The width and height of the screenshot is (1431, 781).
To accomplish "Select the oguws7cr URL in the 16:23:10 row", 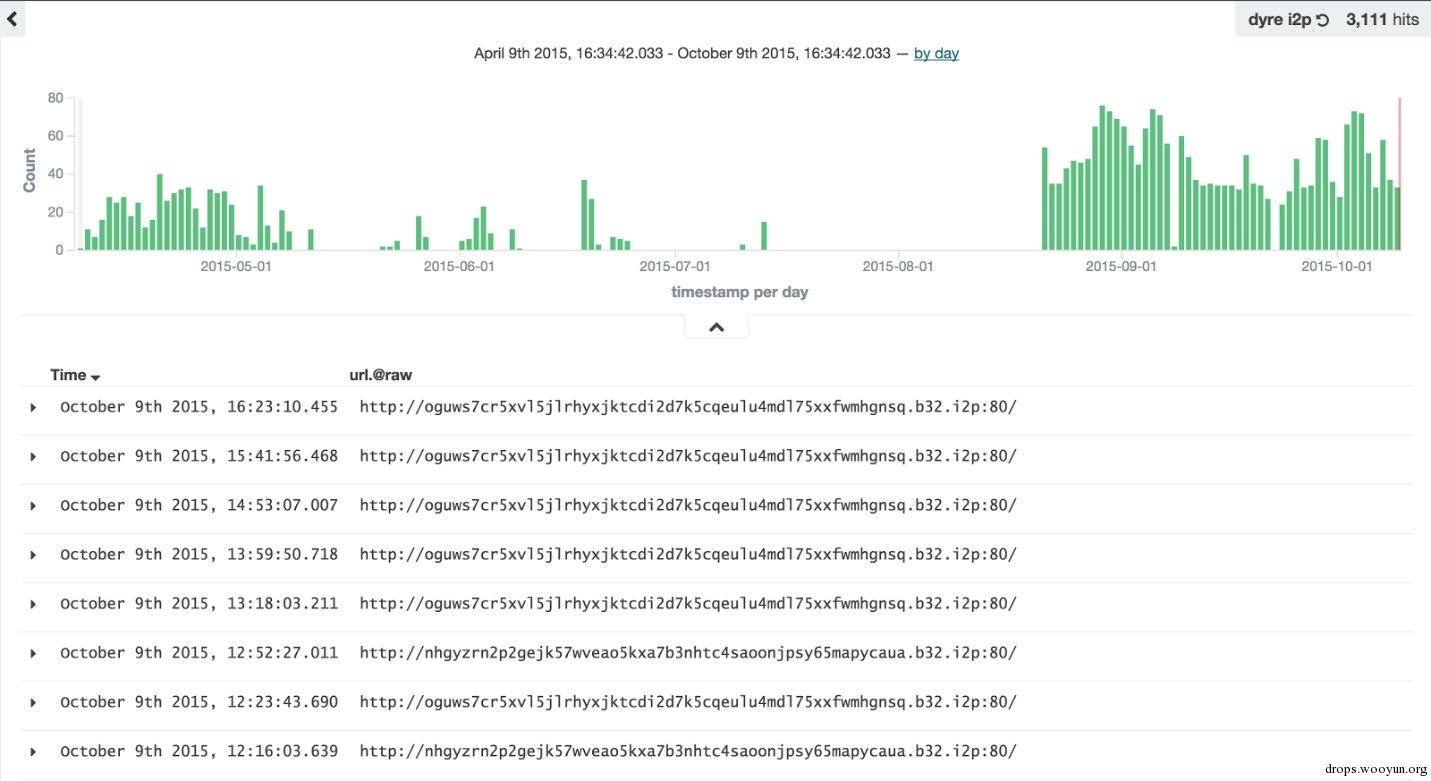I will [x=688, y=407].
